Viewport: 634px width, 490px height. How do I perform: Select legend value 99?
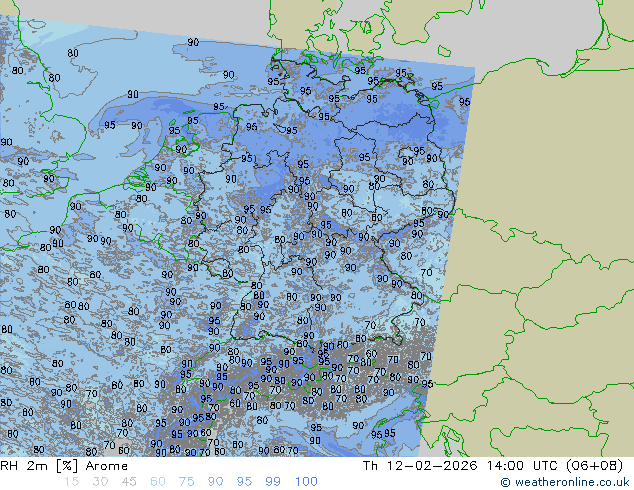273,482
